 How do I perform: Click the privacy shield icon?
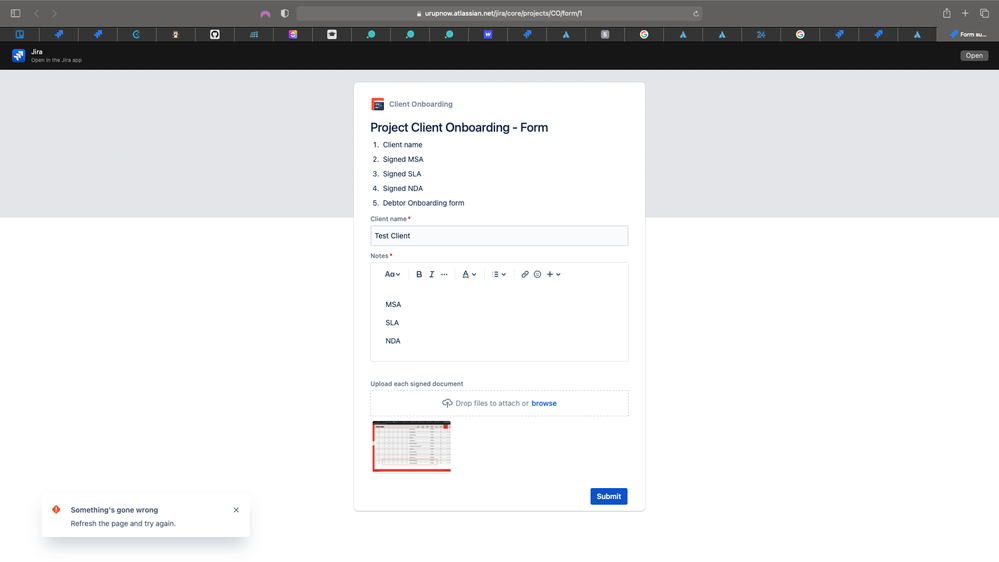click(285, 13)
